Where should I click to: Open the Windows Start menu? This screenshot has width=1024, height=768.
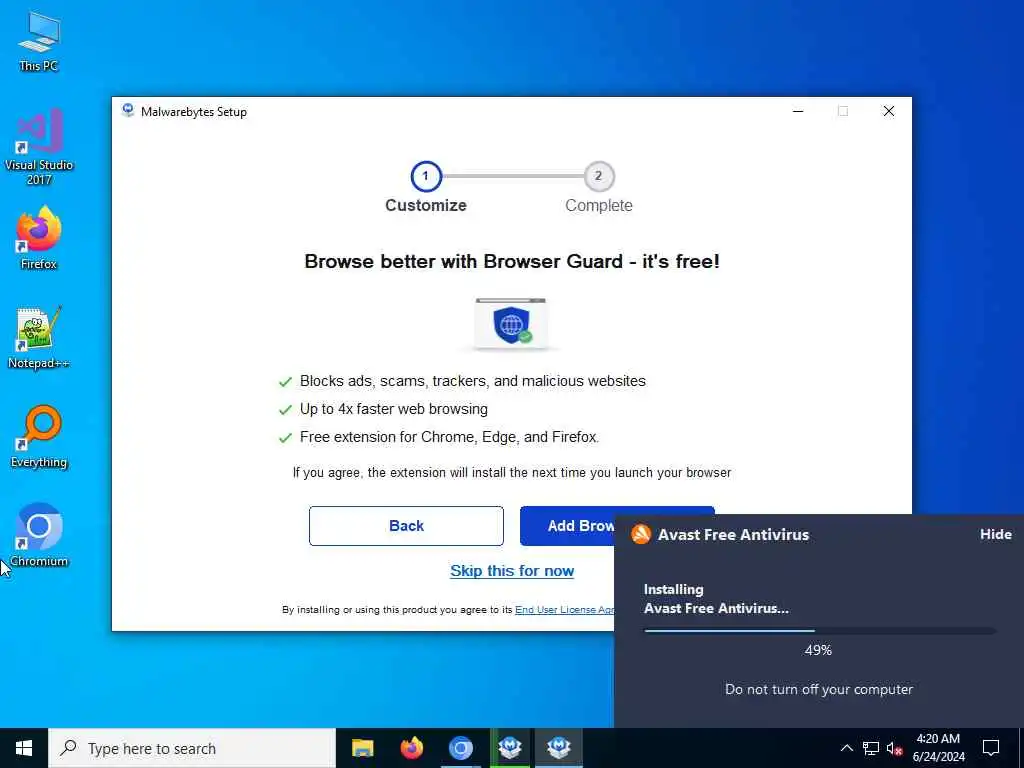click(x=24, y=748)
